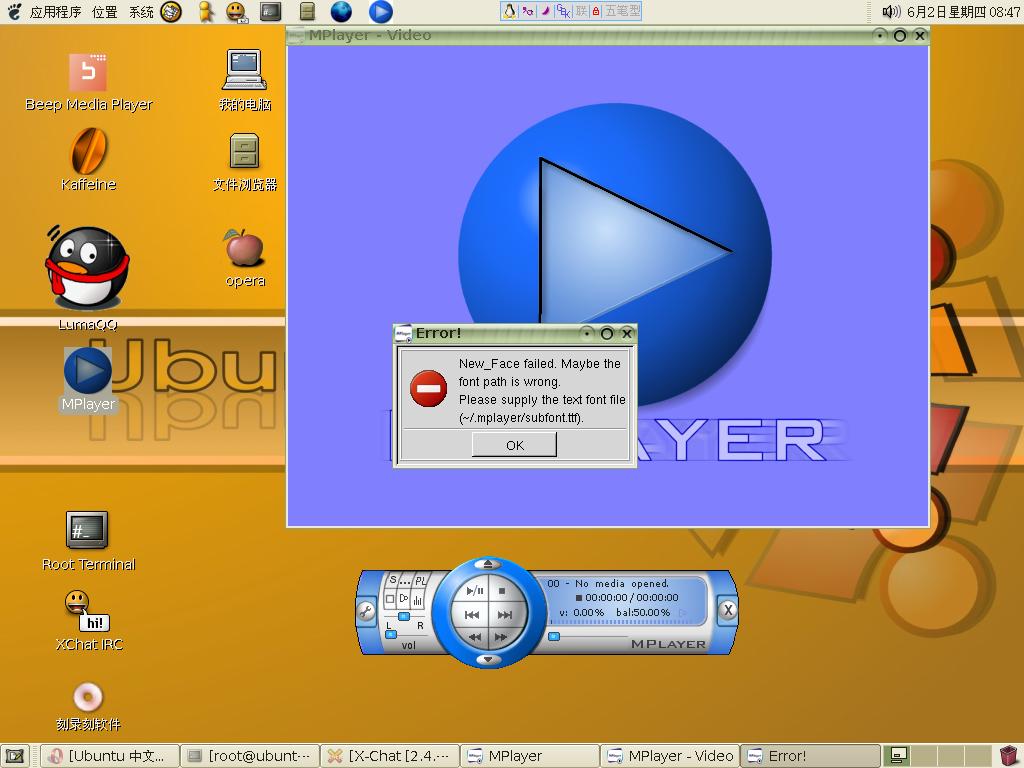Click the eject button atop MPlayer dial

[488, 564]
